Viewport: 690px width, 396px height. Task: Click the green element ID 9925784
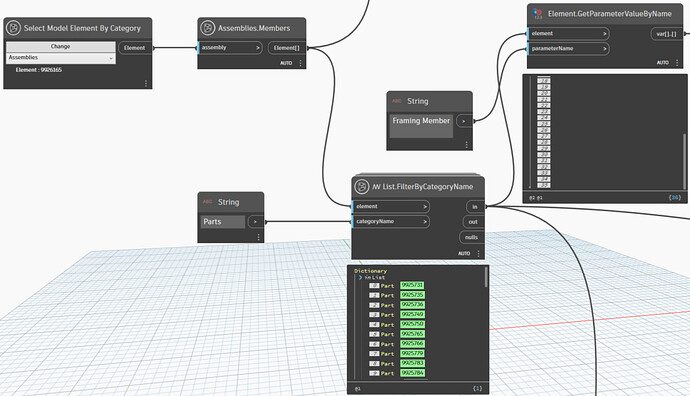412,373
